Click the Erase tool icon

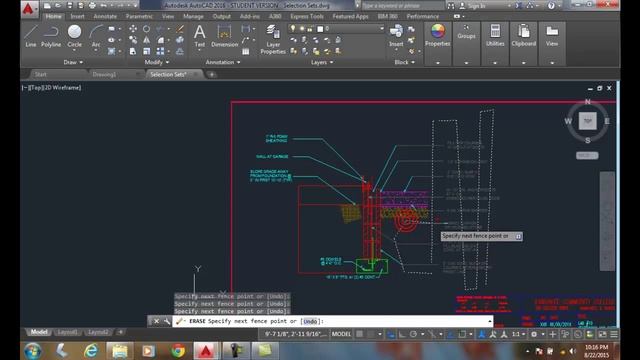(x=180, y=29)
